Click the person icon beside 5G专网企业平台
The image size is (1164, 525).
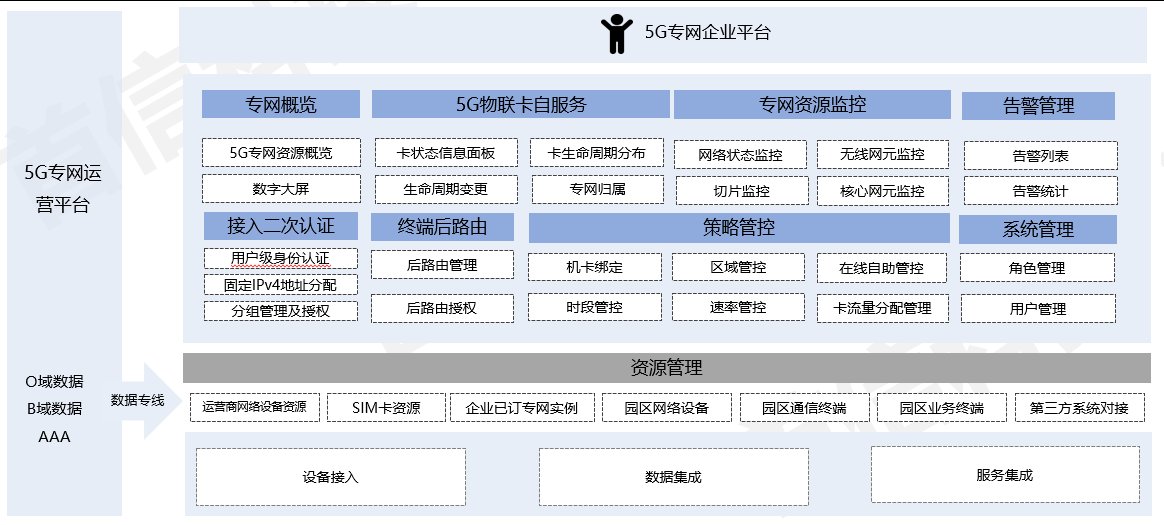pyautogui.click(x=616, y=33)
